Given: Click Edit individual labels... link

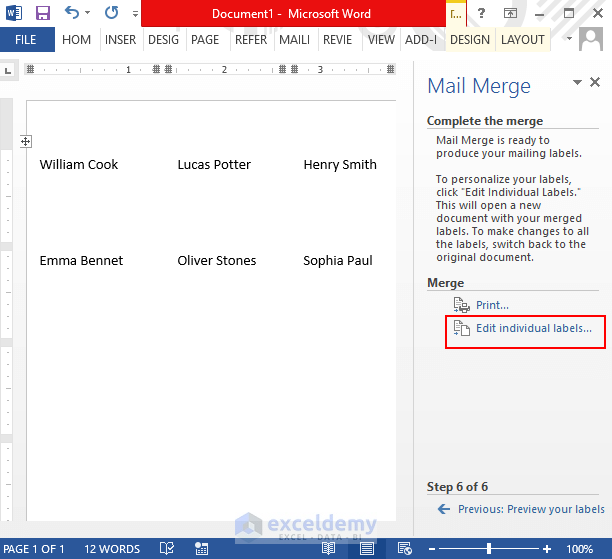Looking at the screenshot, I should [x=534, y=328].
